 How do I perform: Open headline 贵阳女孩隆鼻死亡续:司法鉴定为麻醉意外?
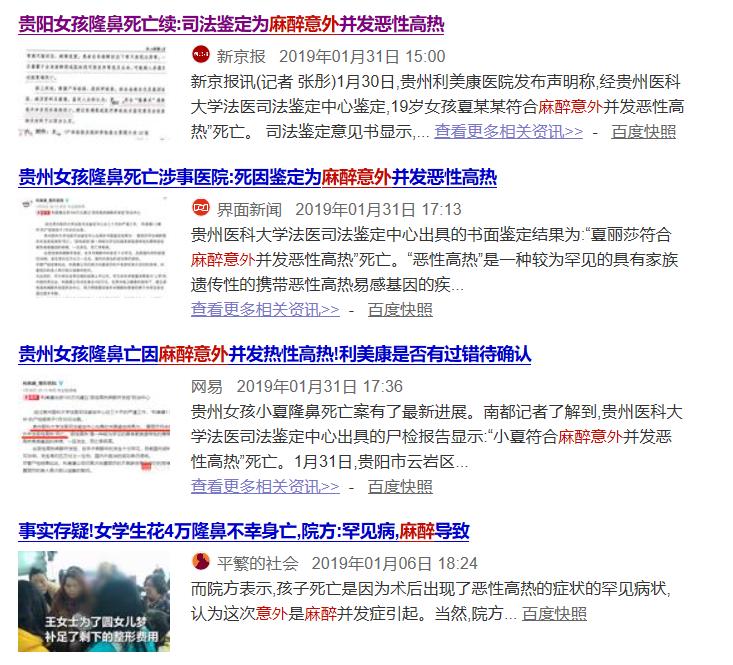tap(231, 24)
